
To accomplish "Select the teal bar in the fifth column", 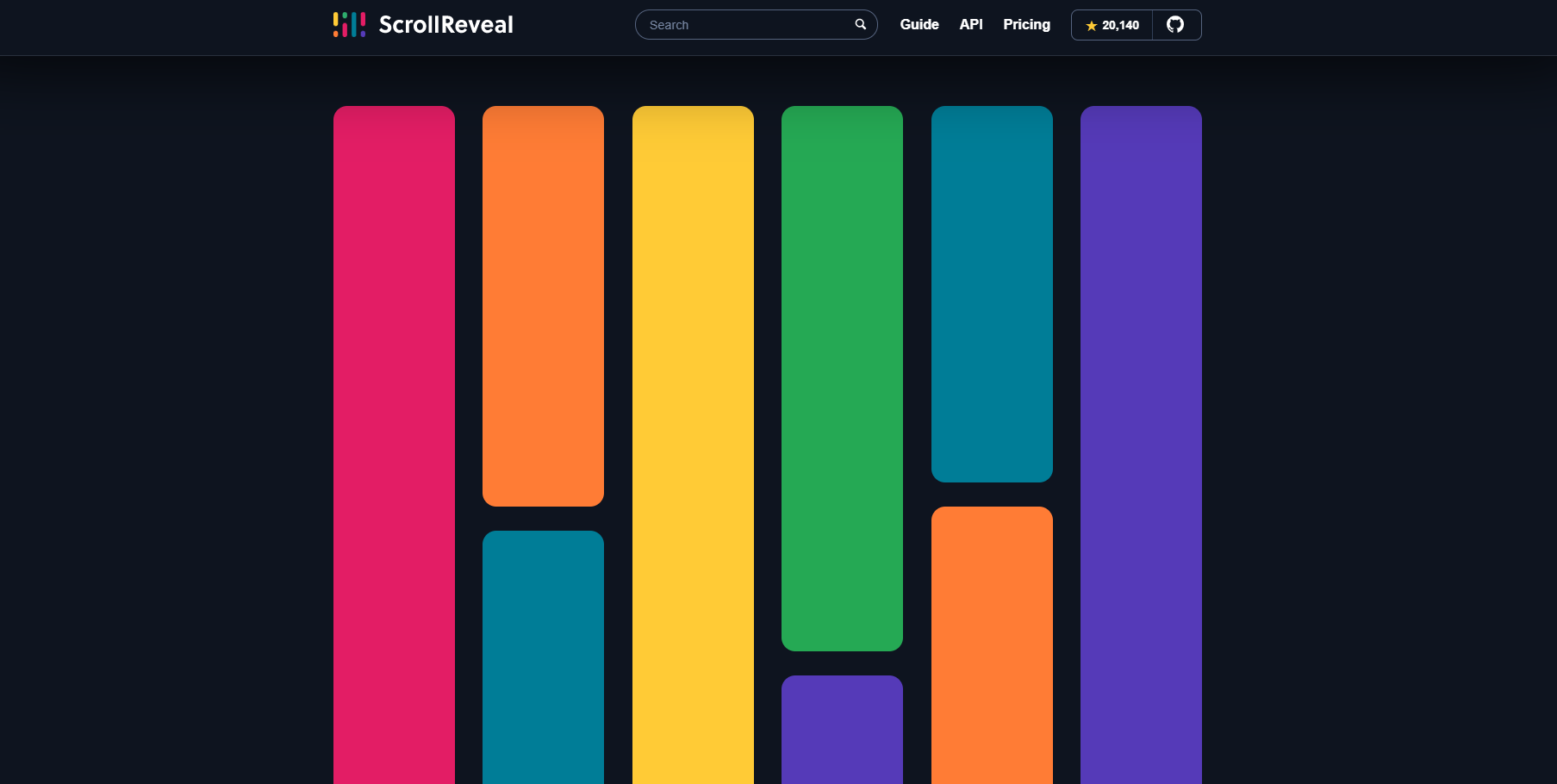I will [x=992, y=294].
